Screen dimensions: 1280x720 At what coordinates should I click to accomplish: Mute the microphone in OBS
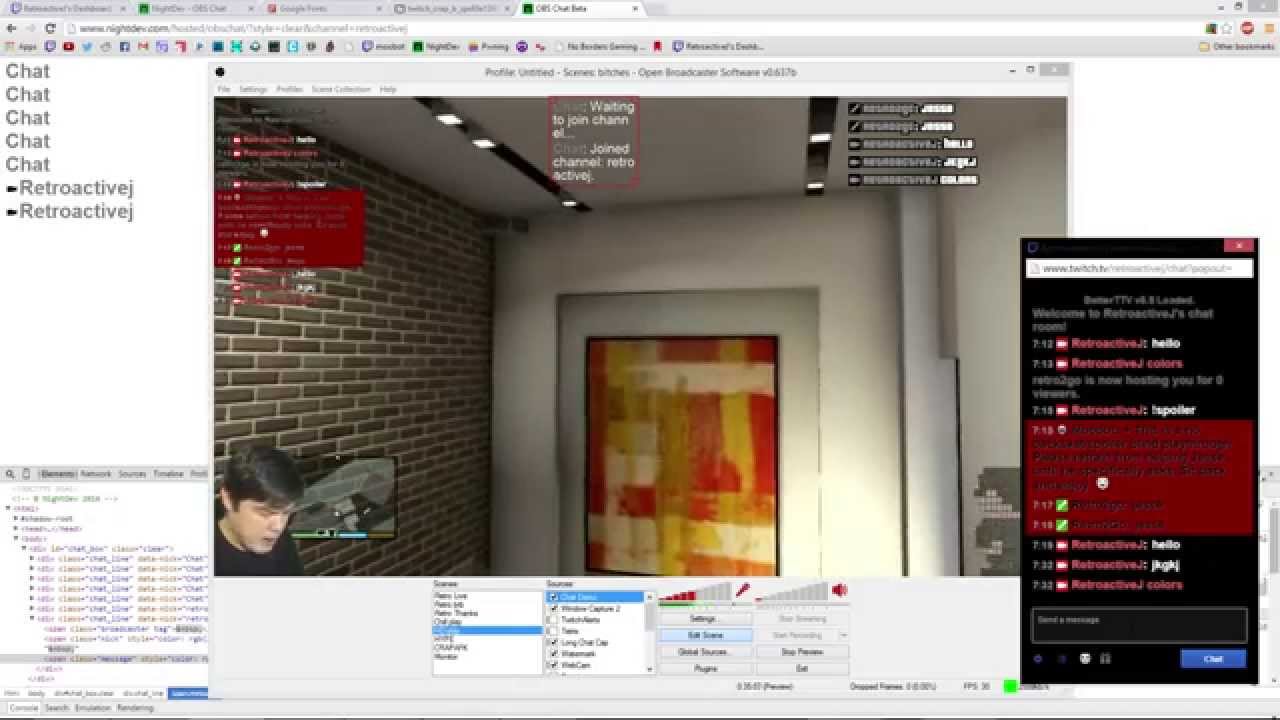742,591
